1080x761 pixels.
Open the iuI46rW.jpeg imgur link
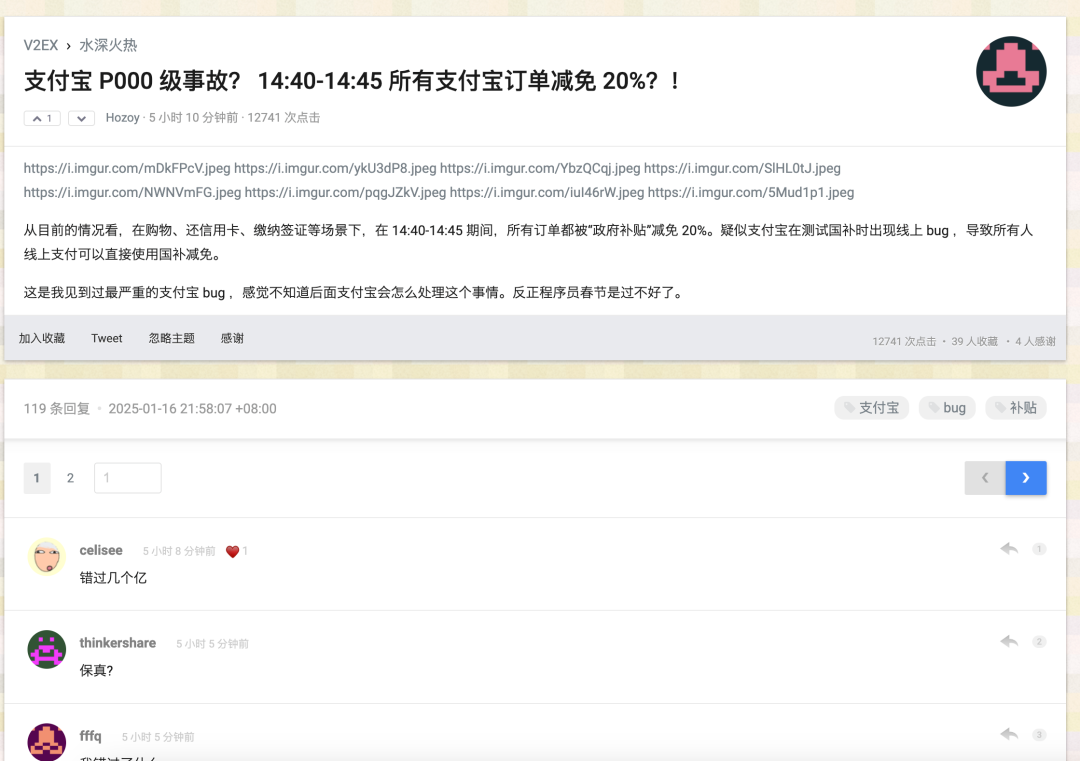pos(547,192)
